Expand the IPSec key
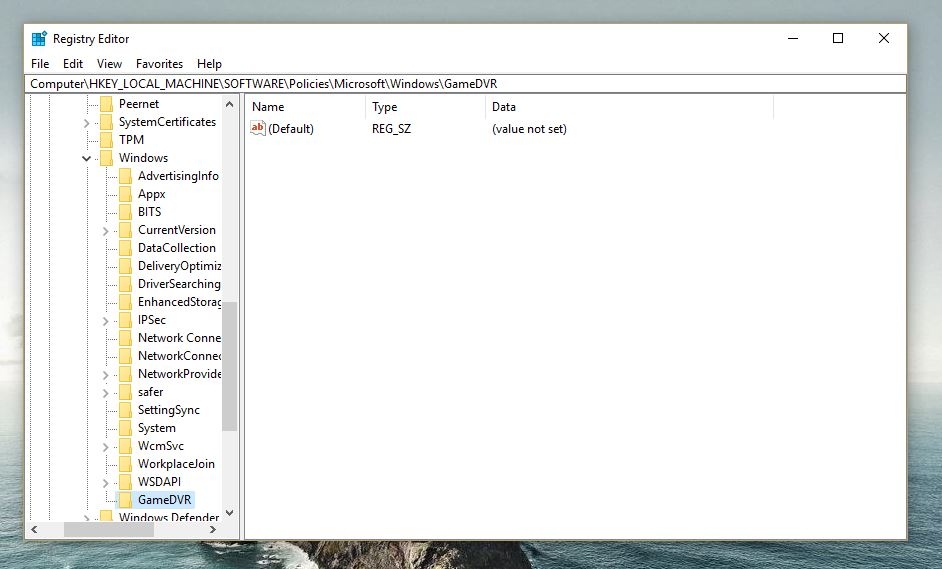942x569 pixels. coord(106,321)
